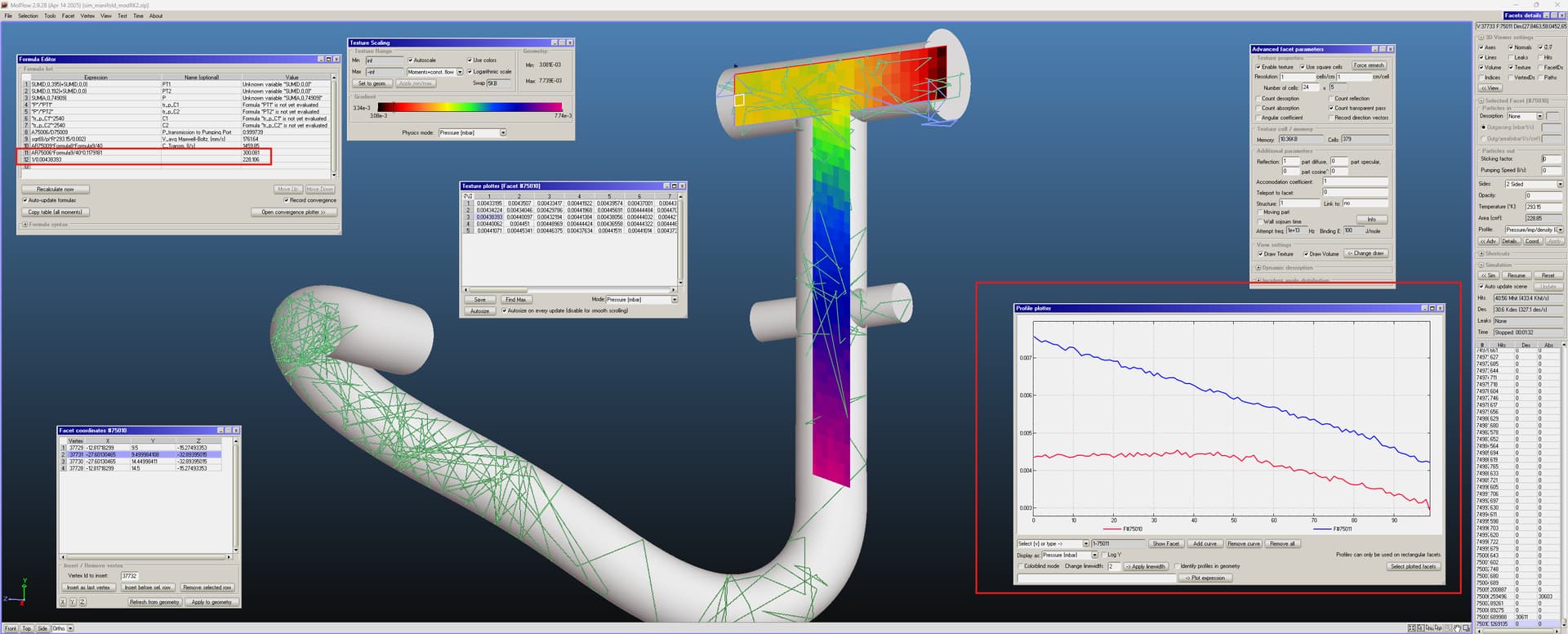Expand the Shortcuts section
This screenshot has height=634, width=1568.
1481,254
